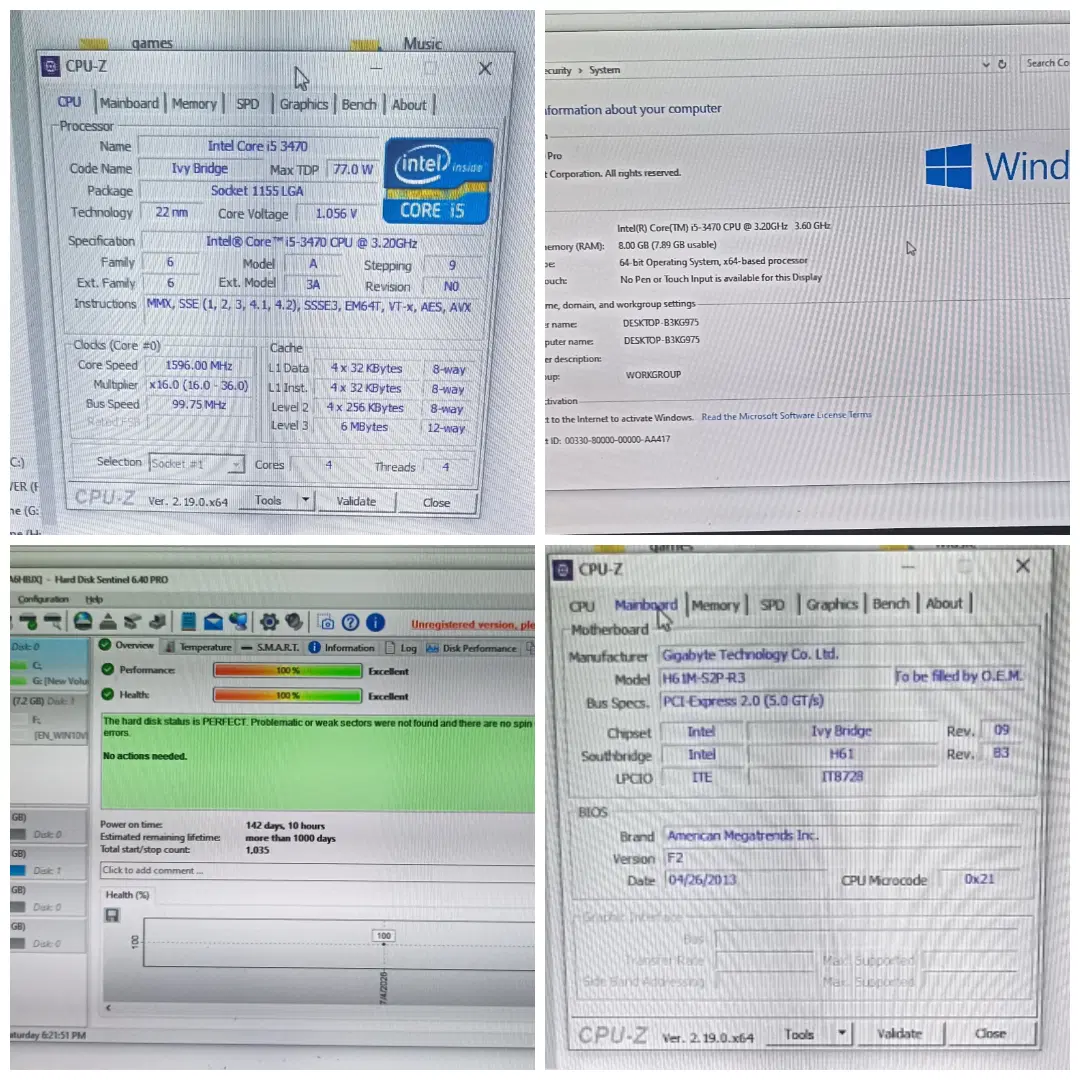Select the CPU tab in the Mainboard CPU-Z window
1080x1080 pixels.
(x=581, y=606)
